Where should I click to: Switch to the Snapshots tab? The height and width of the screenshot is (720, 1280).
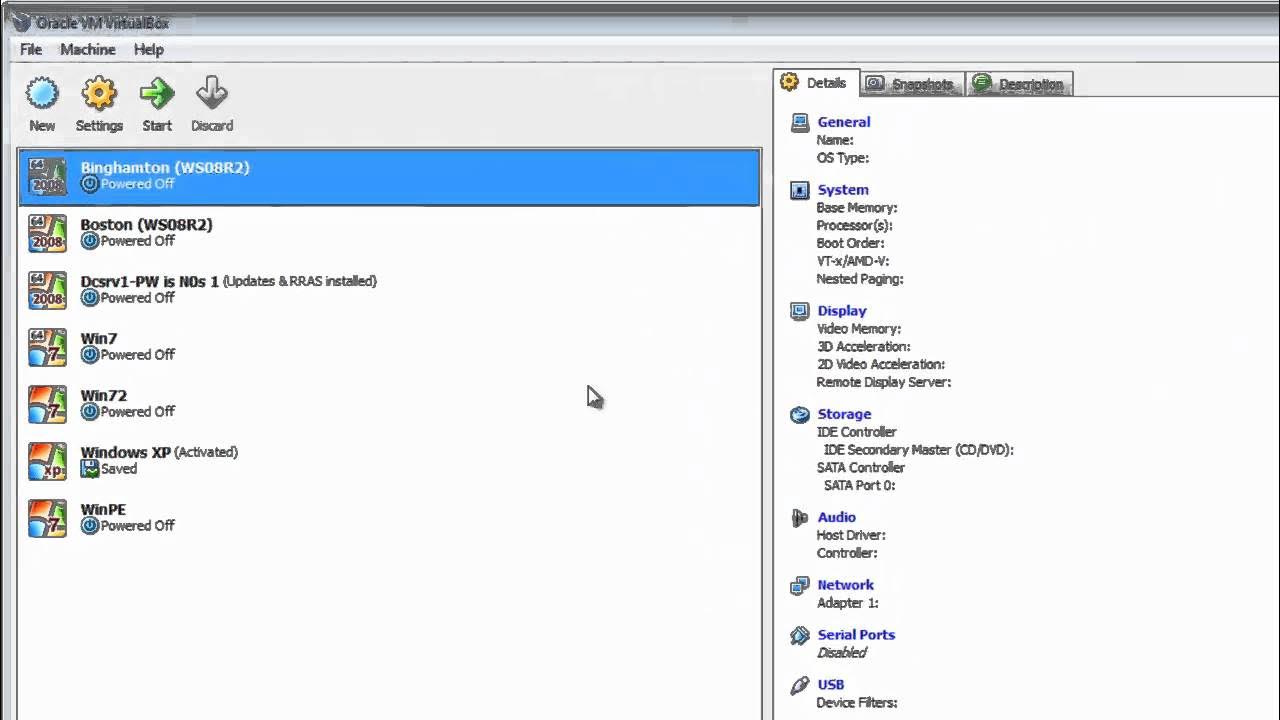(x=911, y=84)
